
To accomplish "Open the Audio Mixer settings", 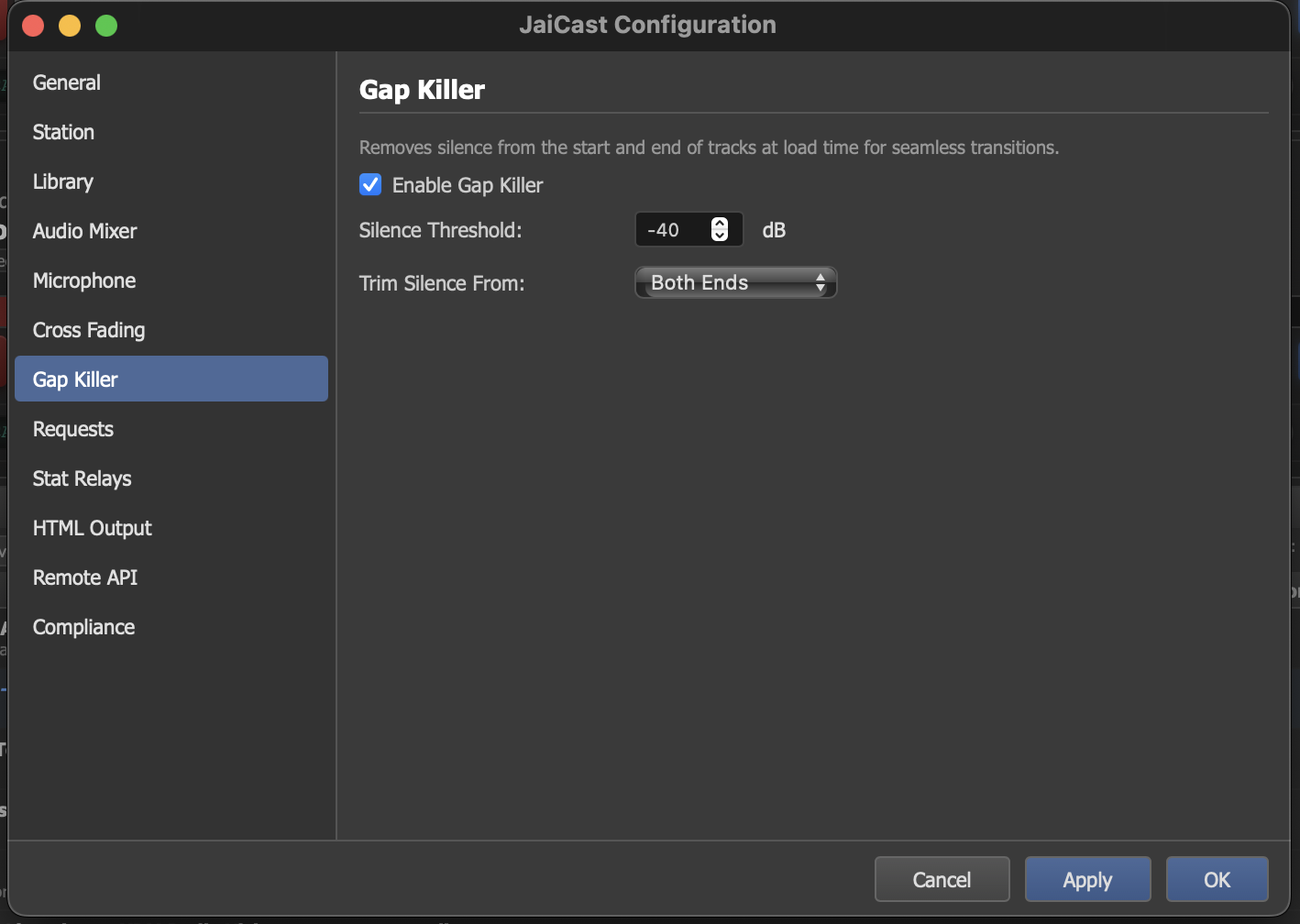I will (x=171, y=231).
